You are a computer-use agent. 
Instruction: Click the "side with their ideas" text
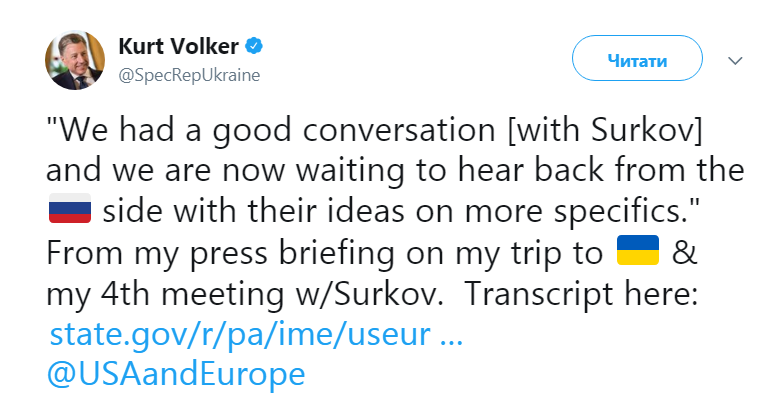(253, 211)
